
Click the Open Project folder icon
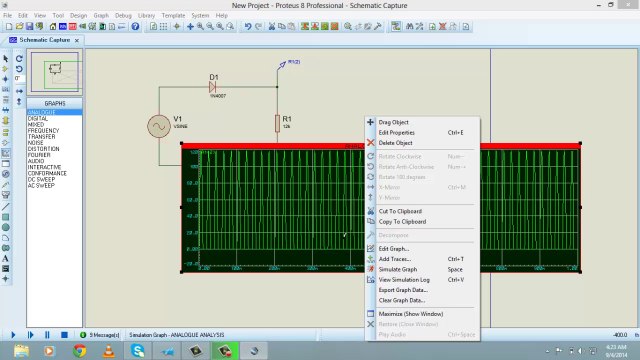(19, 27)
